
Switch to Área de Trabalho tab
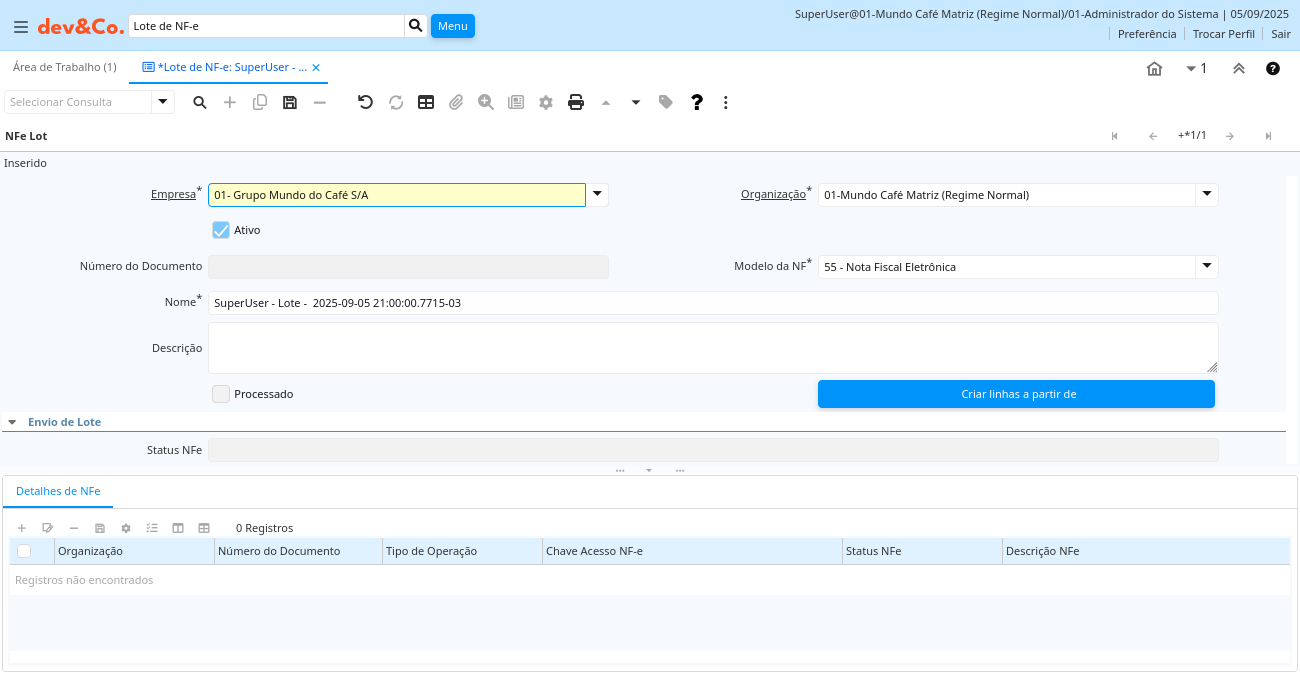pos(64,67)
